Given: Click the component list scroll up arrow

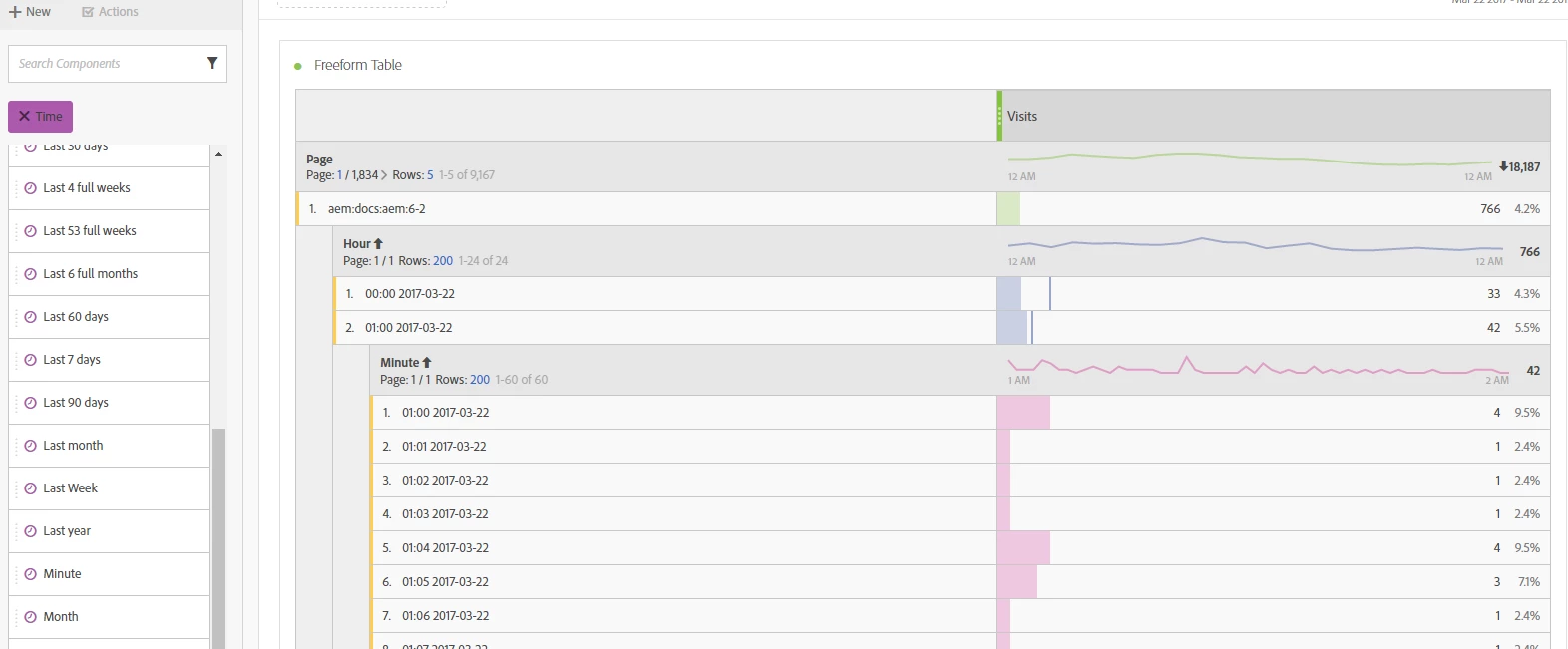Looking at the screenshot, I should coord(218,154).
